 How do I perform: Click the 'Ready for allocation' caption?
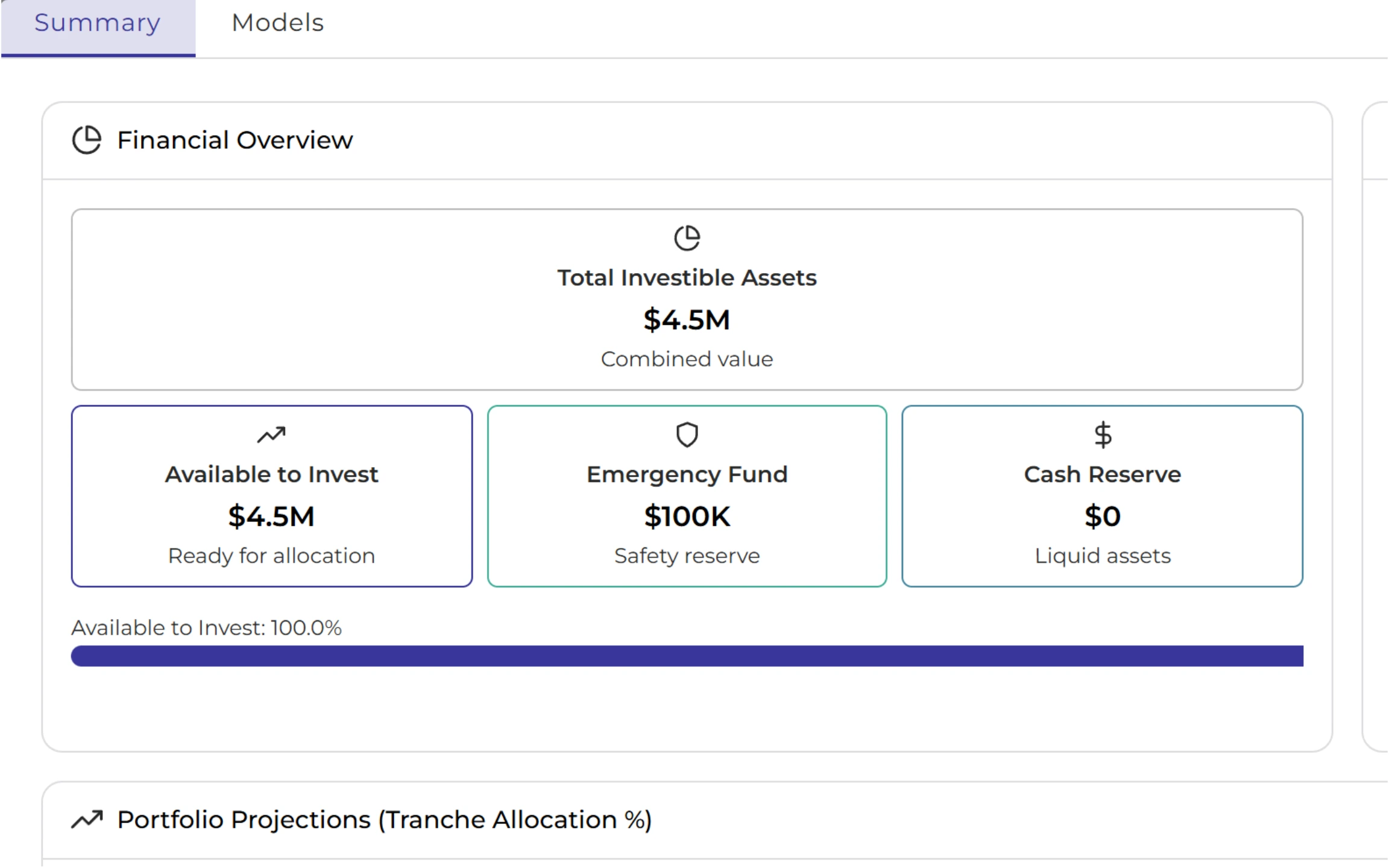(271, 555)
